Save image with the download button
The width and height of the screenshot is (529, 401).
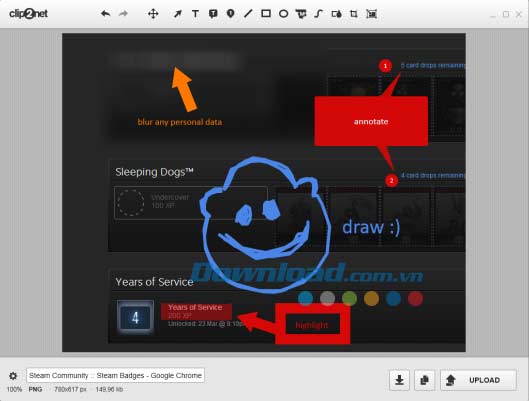pyautogui.click(x=399, y=380)
